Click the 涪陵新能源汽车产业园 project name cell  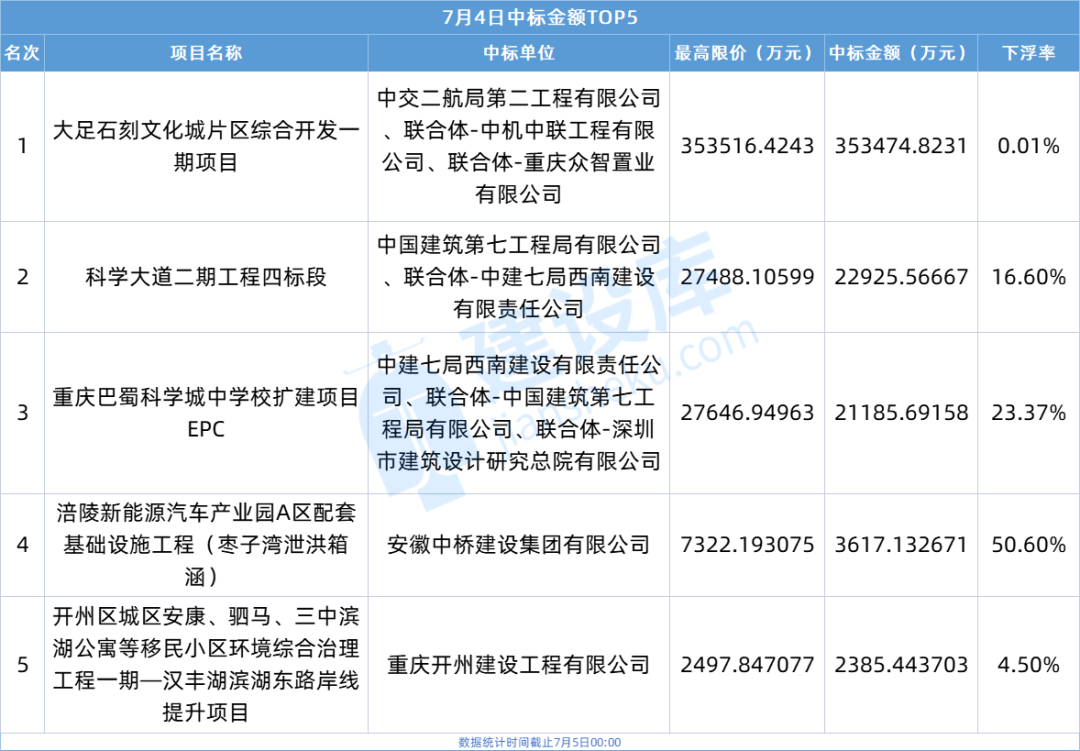[206, 545]
